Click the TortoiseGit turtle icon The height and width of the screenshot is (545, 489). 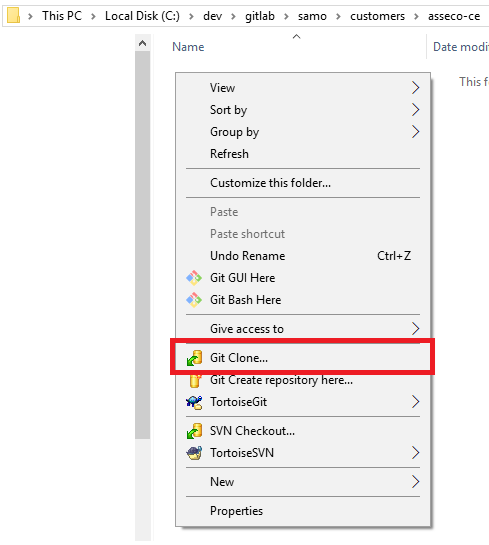point(194,402)
